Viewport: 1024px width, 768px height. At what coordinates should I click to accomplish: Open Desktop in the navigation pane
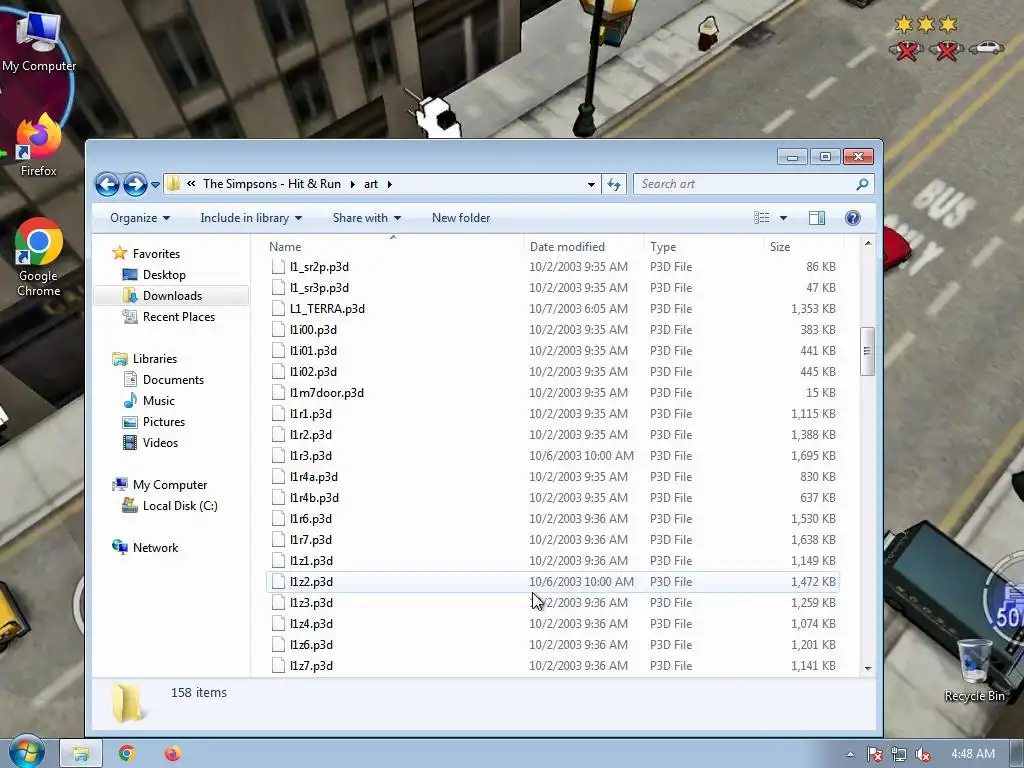tap(164, 275)
